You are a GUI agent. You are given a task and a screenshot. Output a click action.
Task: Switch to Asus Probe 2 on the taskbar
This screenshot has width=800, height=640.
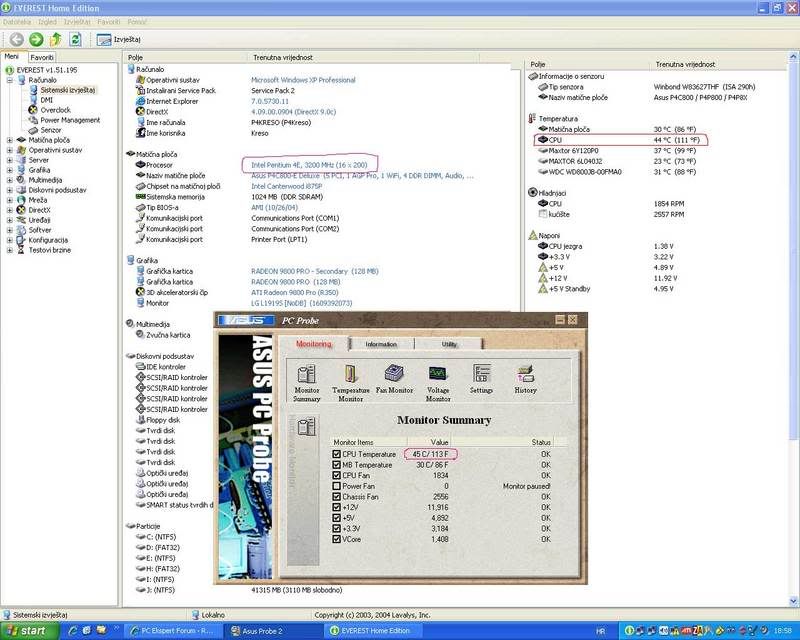274,631
